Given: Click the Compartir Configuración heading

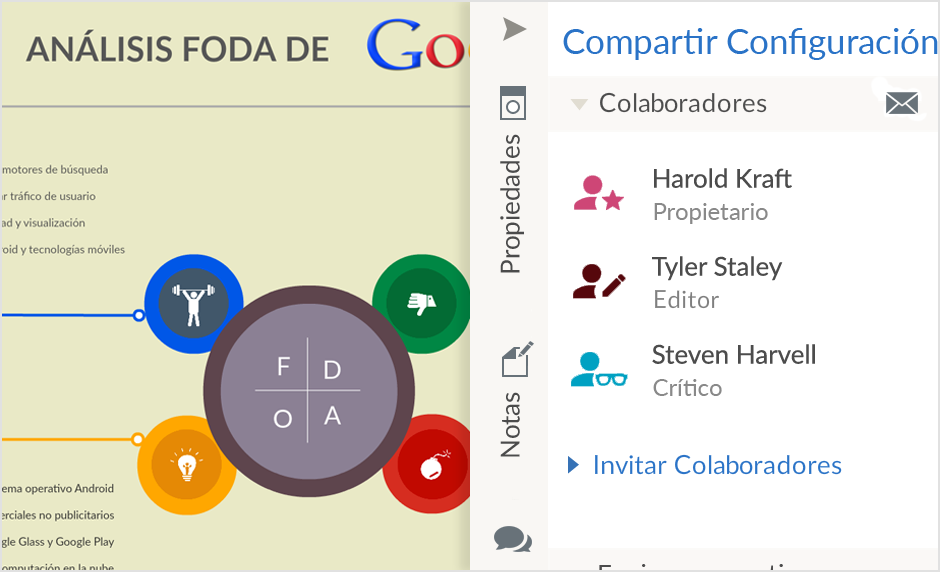Looking at the screenshot, I should 749,42.
